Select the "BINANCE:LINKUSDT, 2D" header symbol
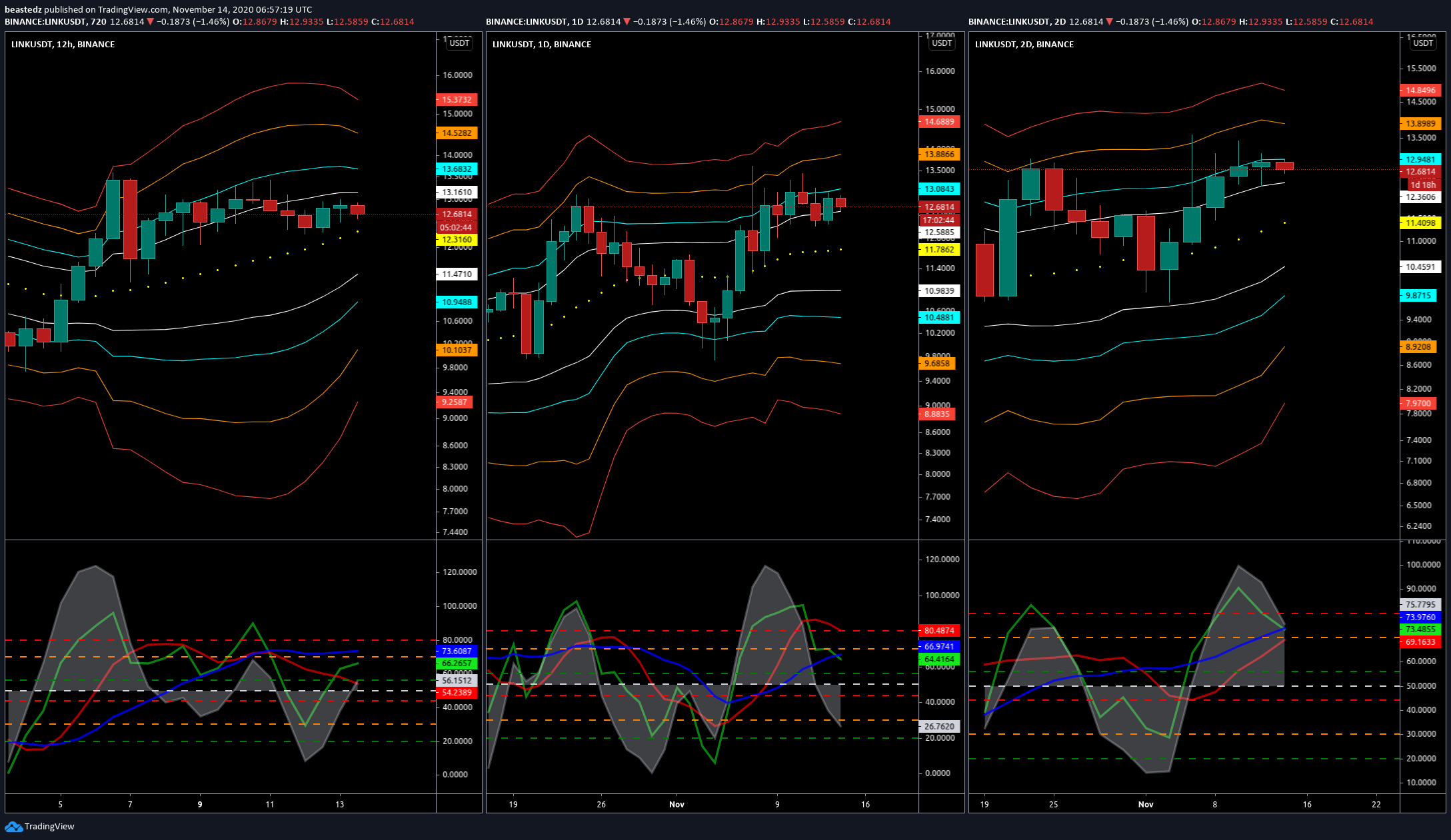 (x=1017, y=22)
